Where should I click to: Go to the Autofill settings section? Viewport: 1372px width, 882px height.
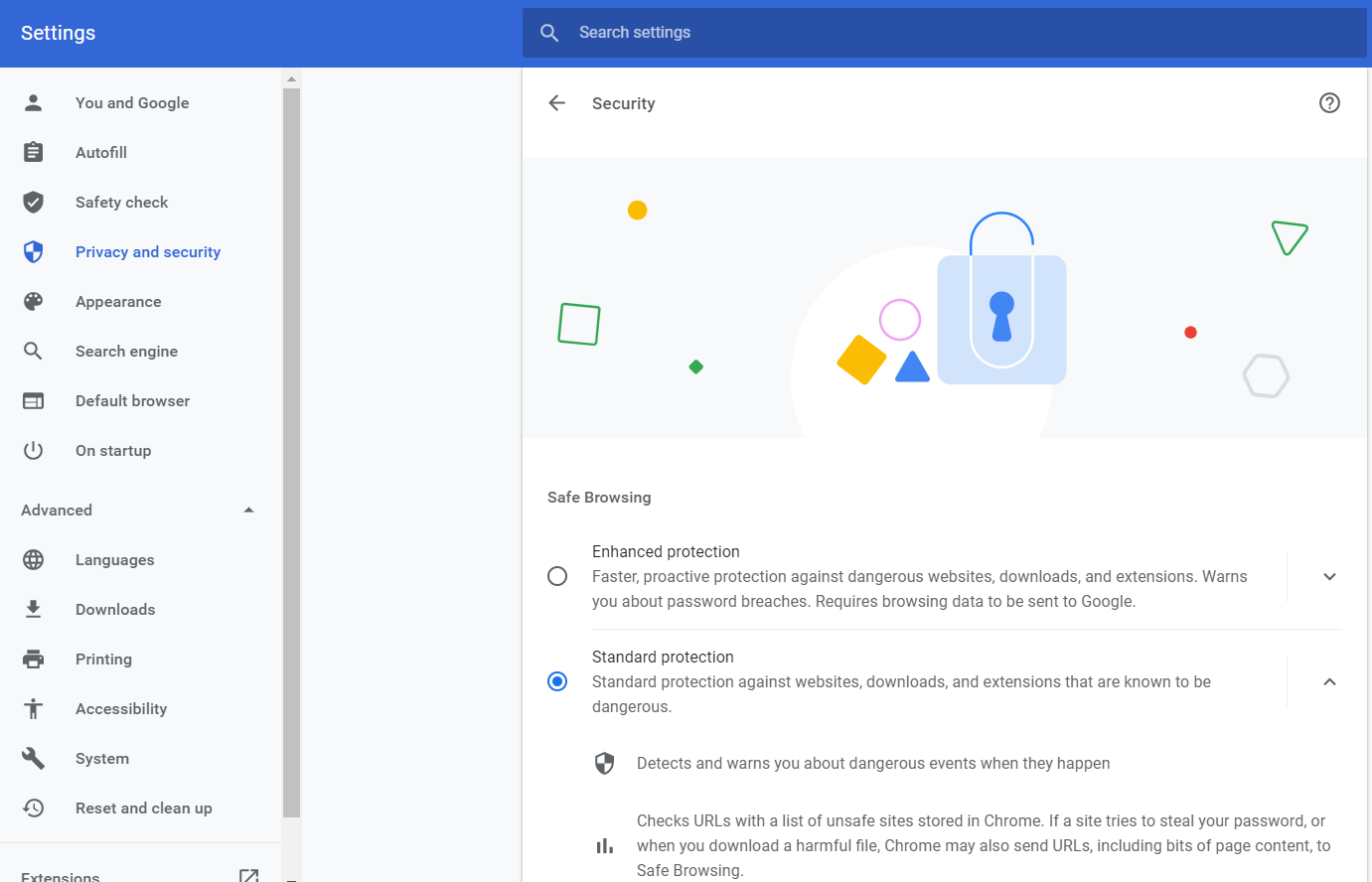pyautogui.click(x=101, y=153)
